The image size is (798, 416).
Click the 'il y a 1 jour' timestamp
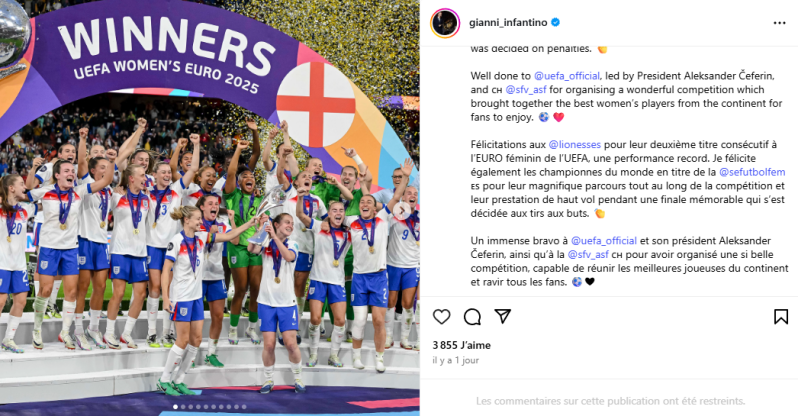click(455, 360)
